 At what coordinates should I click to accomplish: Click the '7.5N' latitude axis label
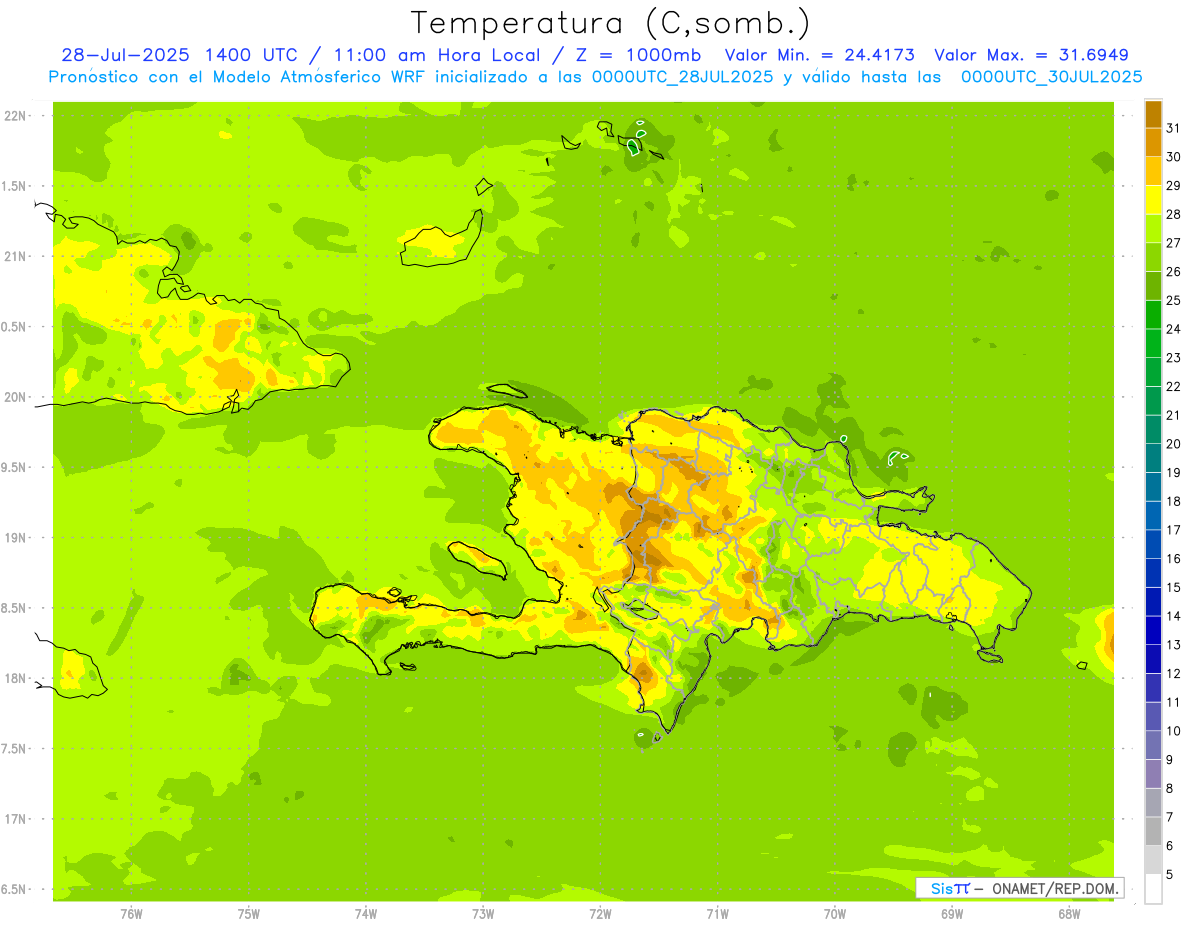[x=14, y=748]
